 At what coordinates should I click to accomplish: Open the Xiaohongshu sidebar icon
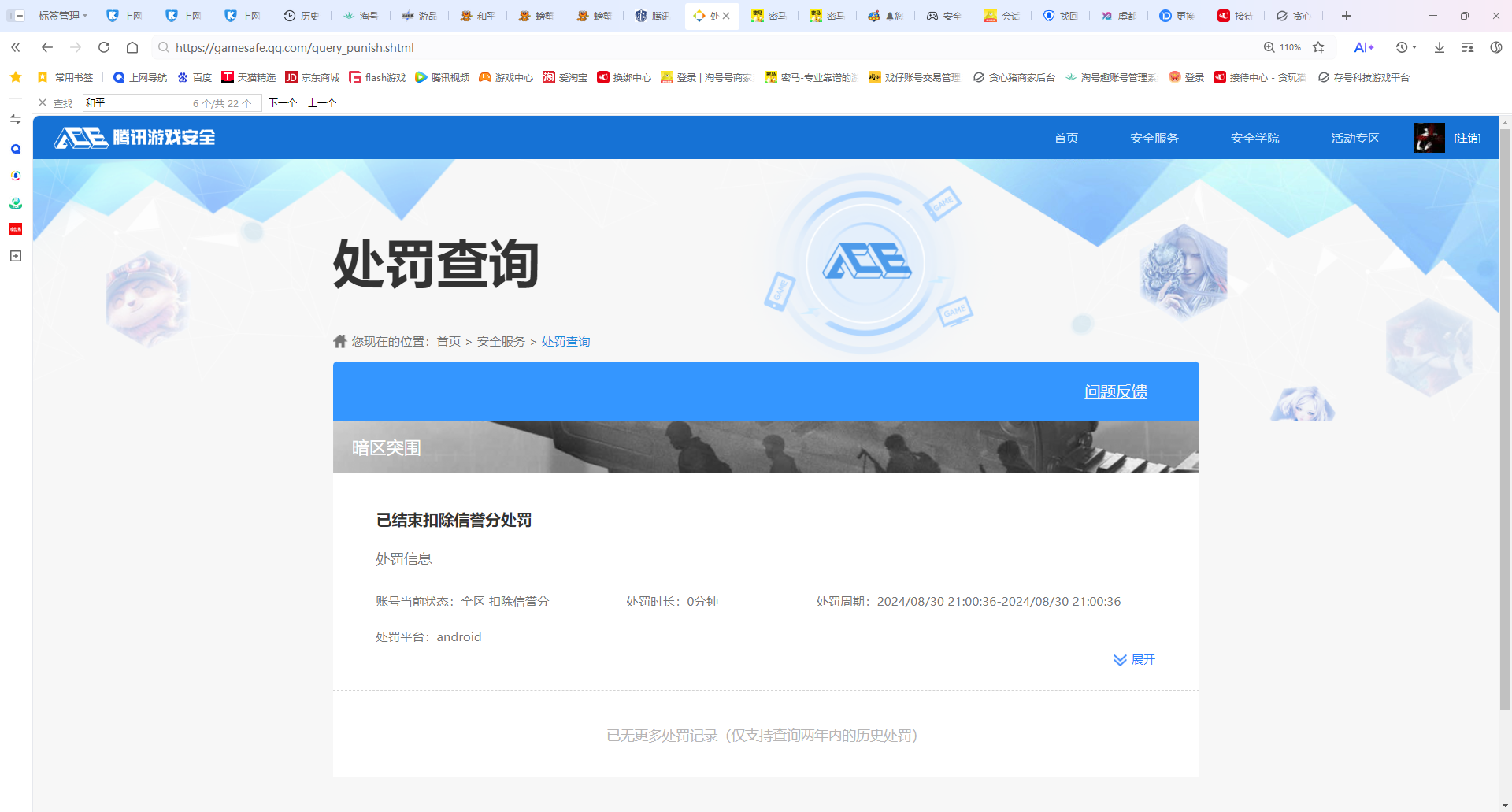(x=15, y=229)
